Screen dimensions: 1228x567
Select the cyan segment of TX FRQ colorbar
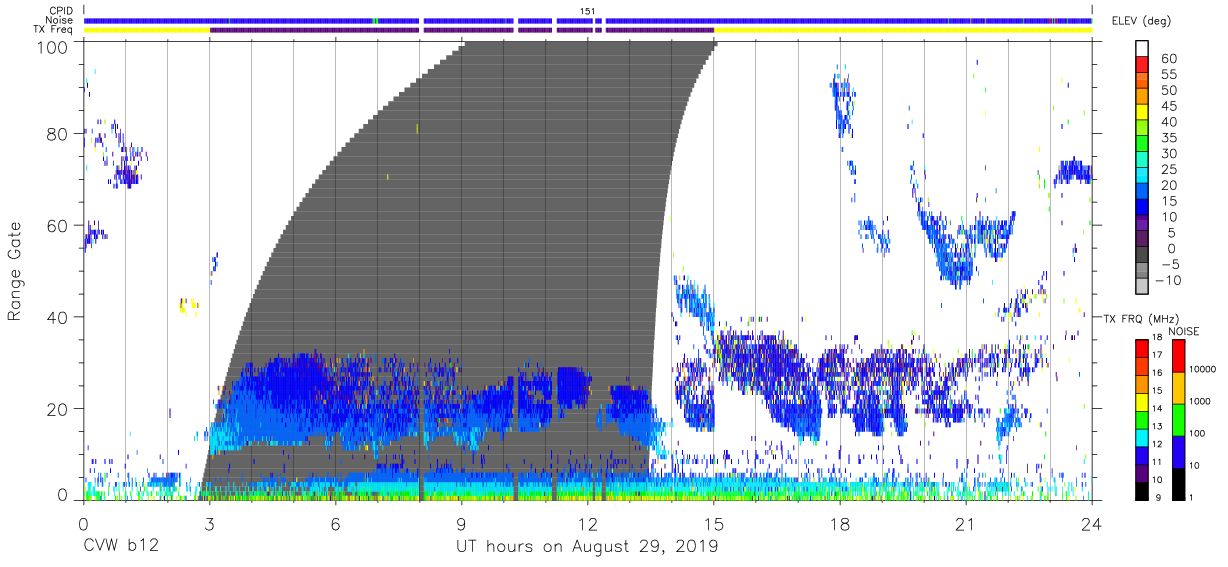1142,437
